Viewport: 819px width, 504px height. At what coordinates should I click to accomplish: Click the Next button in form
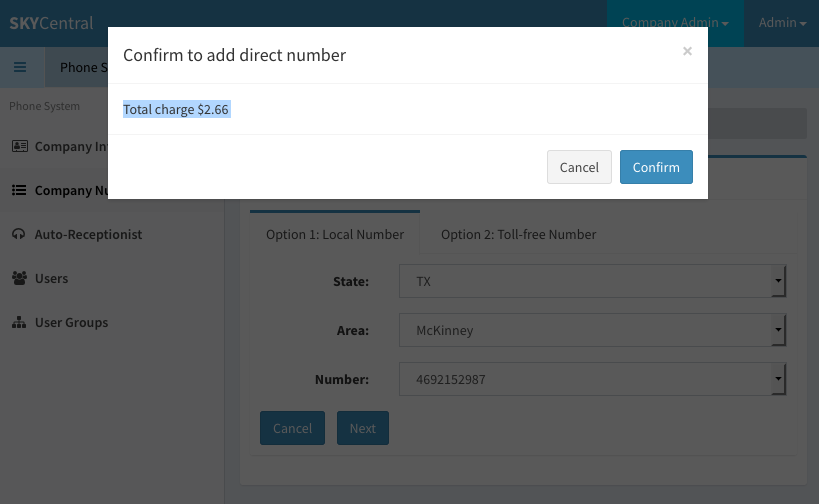coord(362,428)
